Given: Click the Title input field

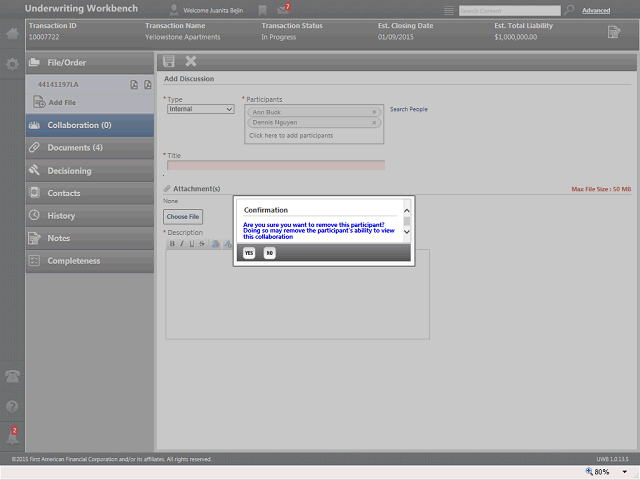Looking at the screenshot, I should [276, 165].
